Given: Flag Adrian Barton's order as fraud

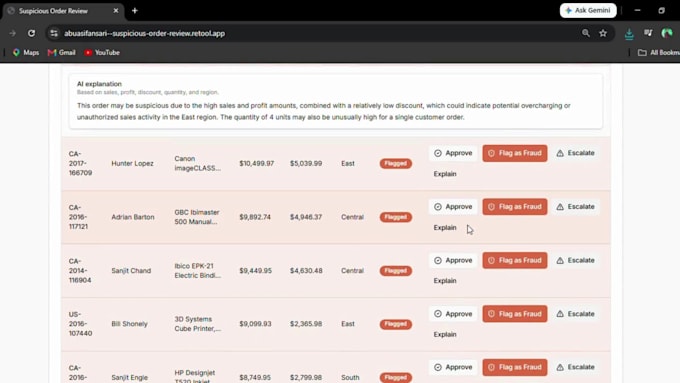Looking at the screenshot, I should click(515, 207).
